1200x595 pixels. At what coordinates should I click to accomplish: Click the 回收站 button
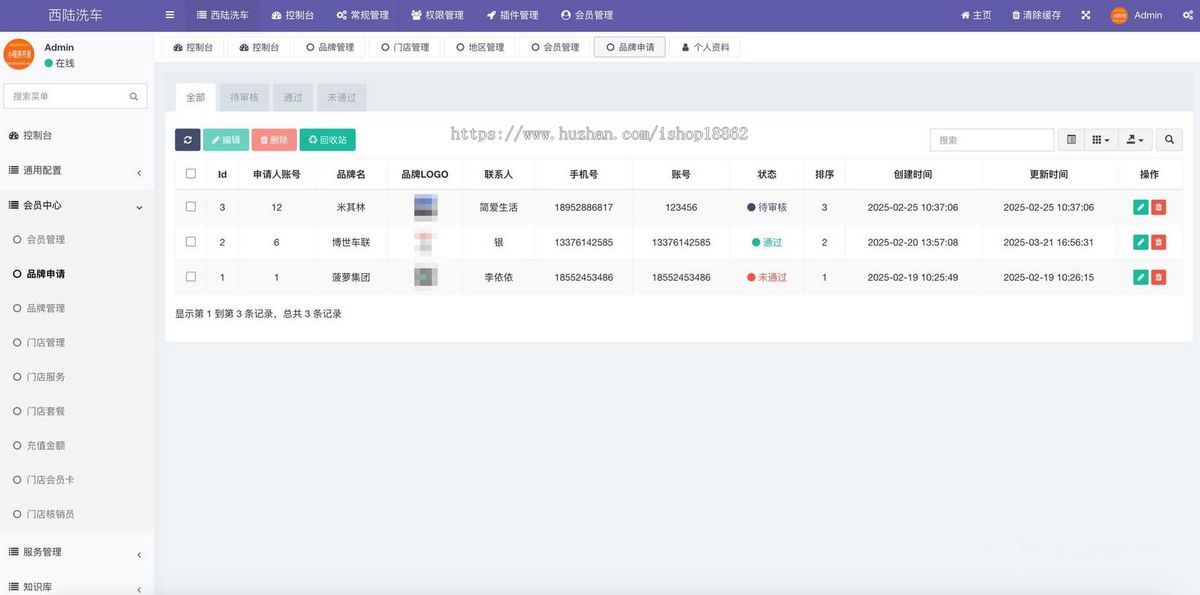(x=327, y=139)
